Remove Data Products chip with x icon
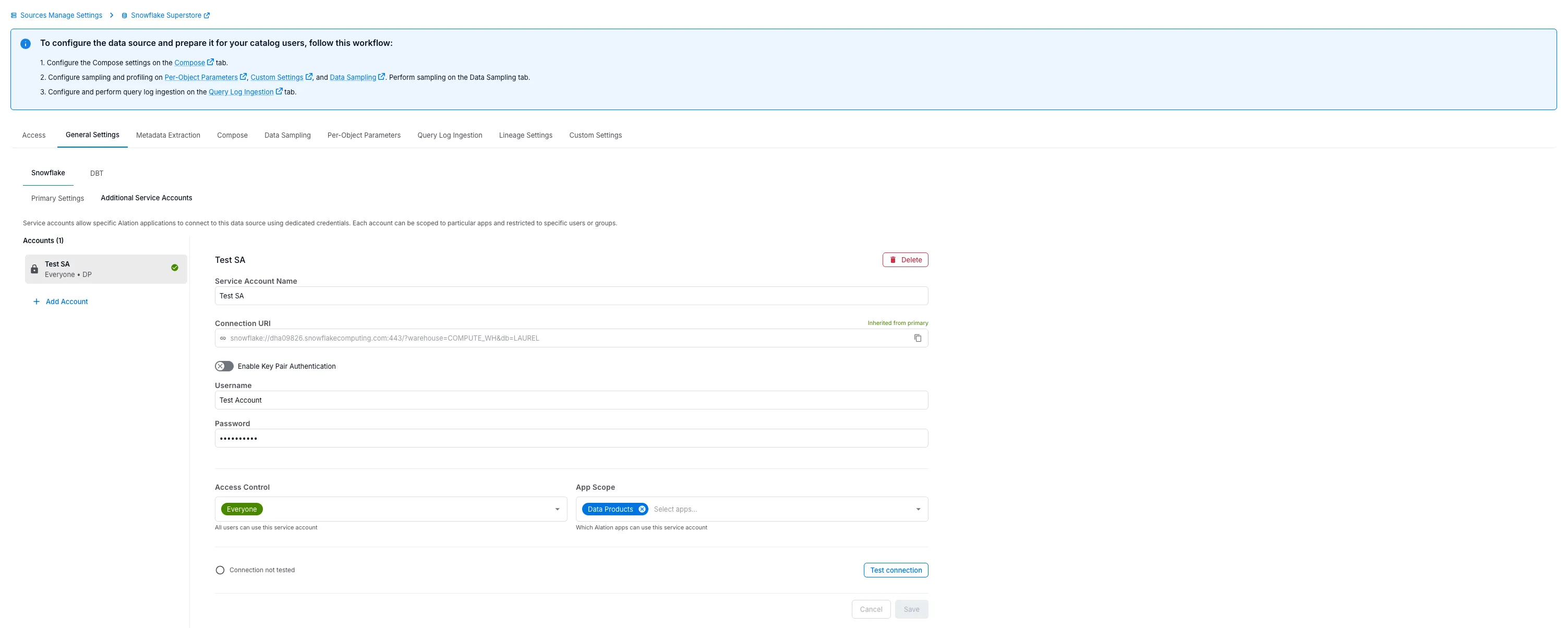 (x=642, y=509)
